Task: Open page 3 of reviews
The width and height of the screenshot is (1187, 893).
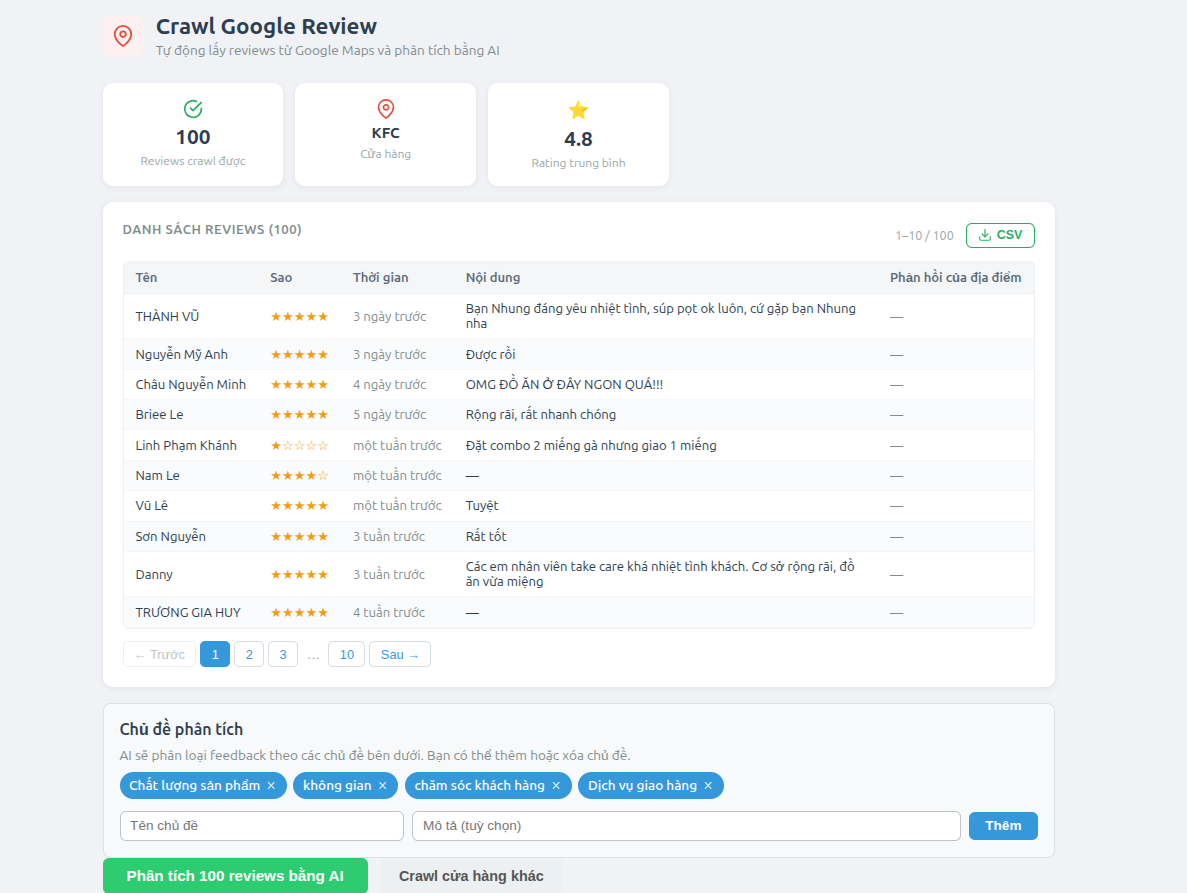Action: 283,655
